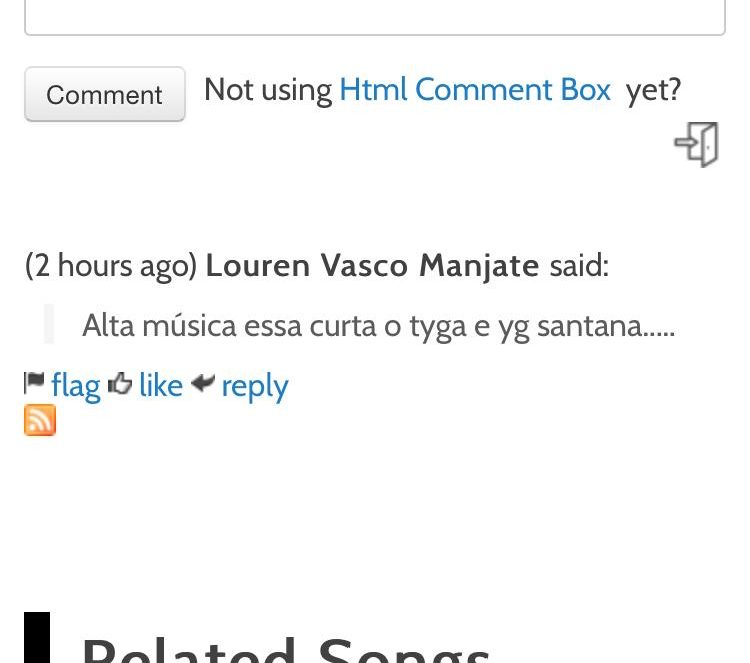The image size is (750, 663).
Task: Open the orange RSS feed icon
Action: 40,420
